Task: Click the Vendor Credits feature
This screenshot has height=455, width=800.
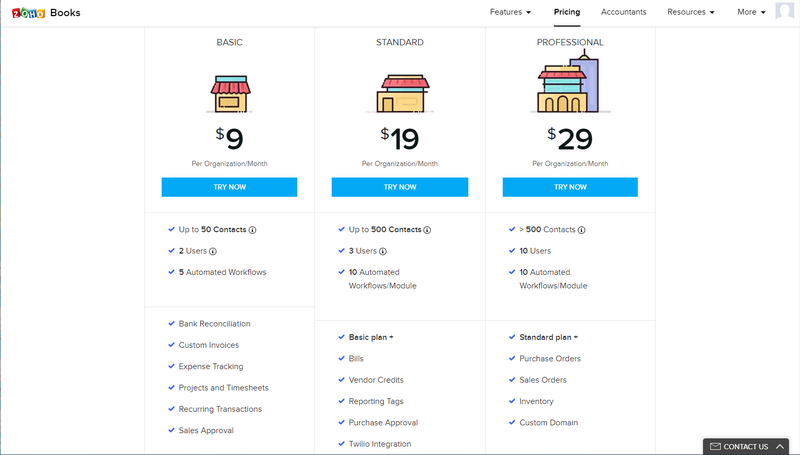Action: (376, 381)
